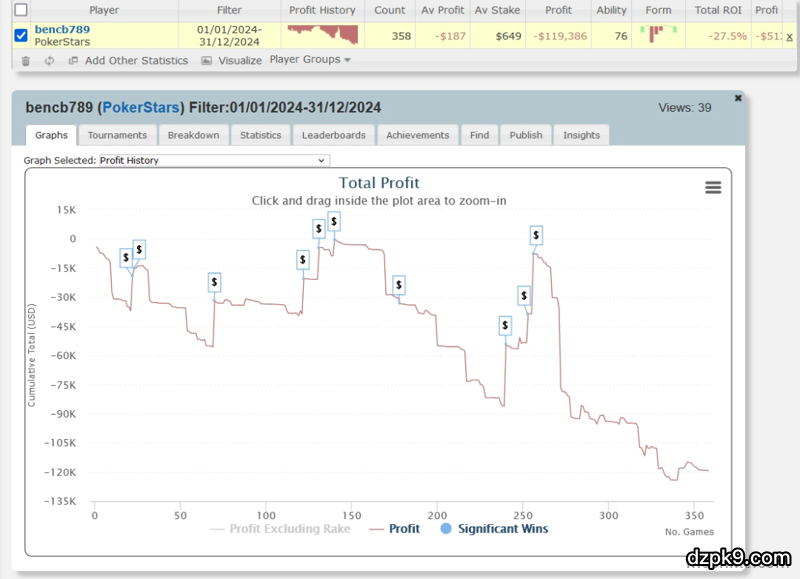
Task: Open the chart hamburger menu icon
Action: click(713, 188)
